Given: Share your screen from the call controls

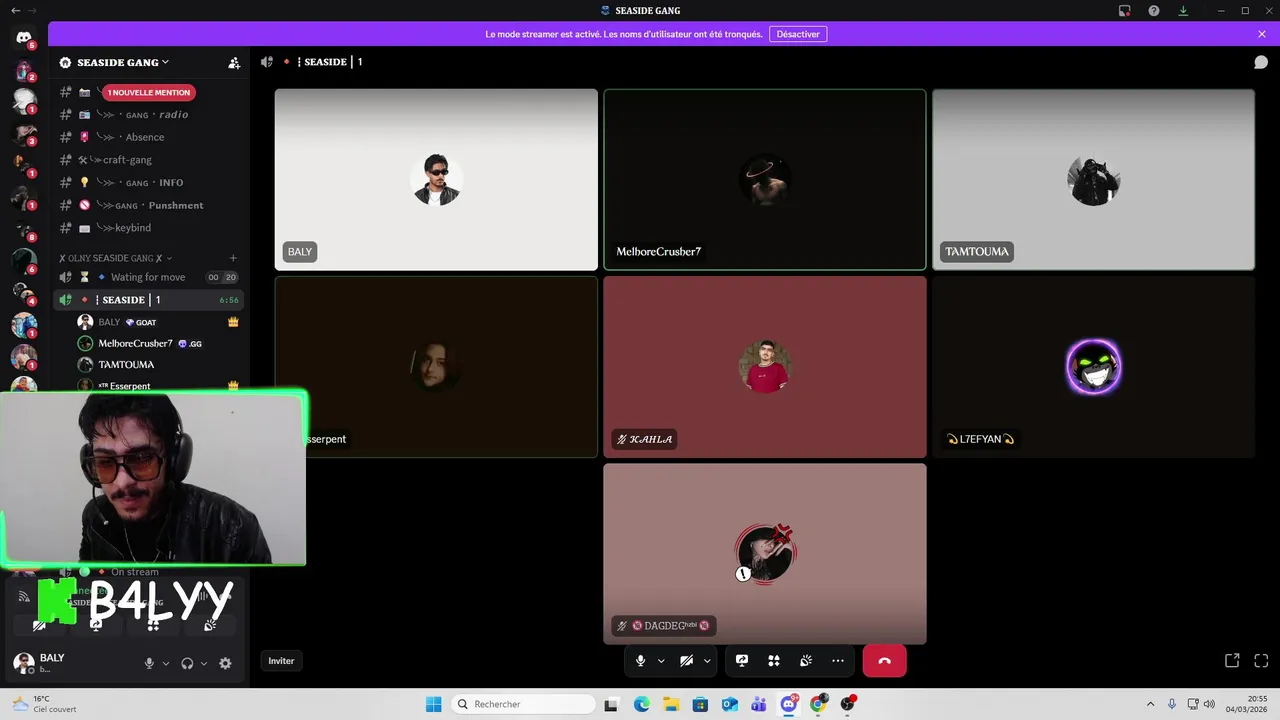Looking at the screenshot, I should tap(742, 661).
